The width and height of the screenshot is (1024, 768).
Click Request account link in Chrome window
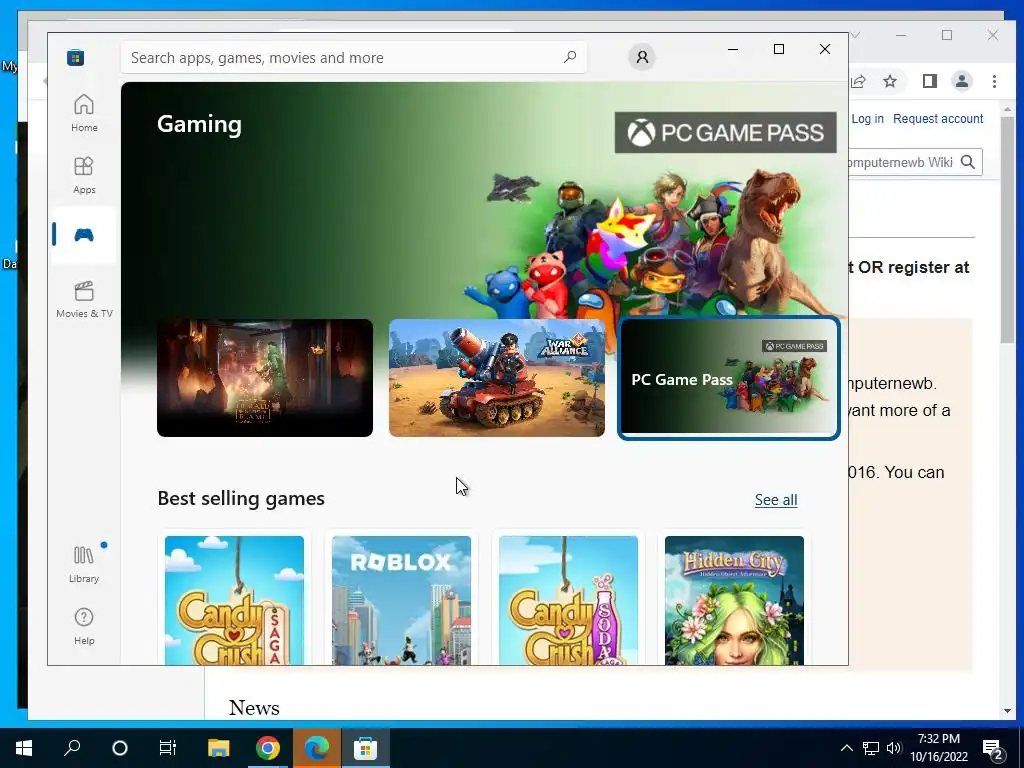938,119
